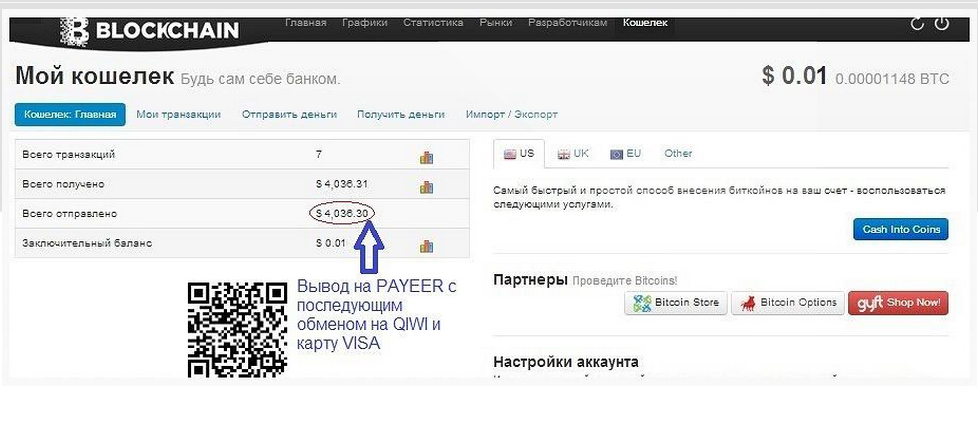This screenshot has width=978, height=431.
Task: Open Разработчикам in the top menu
Action: pyautogui.click(x=567, y=22)
